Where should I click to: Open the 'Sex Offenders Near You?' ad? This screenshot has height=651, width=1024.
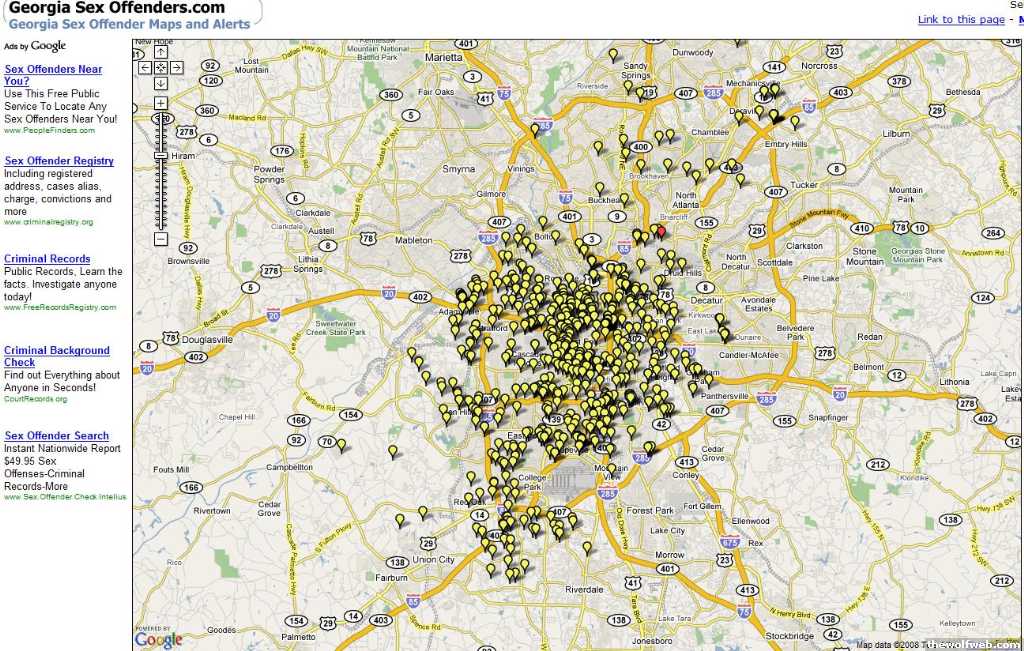tap(53, 75)
